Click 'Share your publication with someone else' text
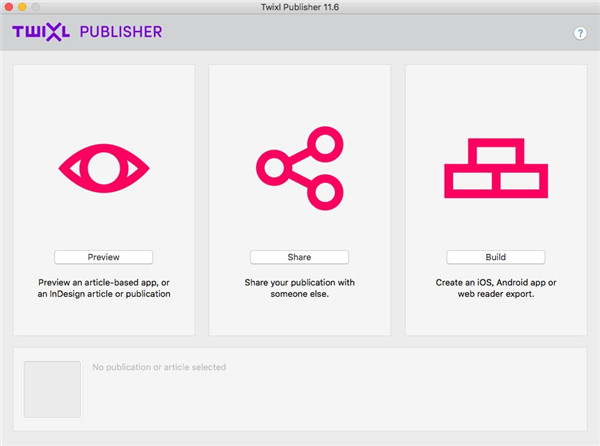The height and width of the screenshot is (446, 600). [x=300, y=288]
